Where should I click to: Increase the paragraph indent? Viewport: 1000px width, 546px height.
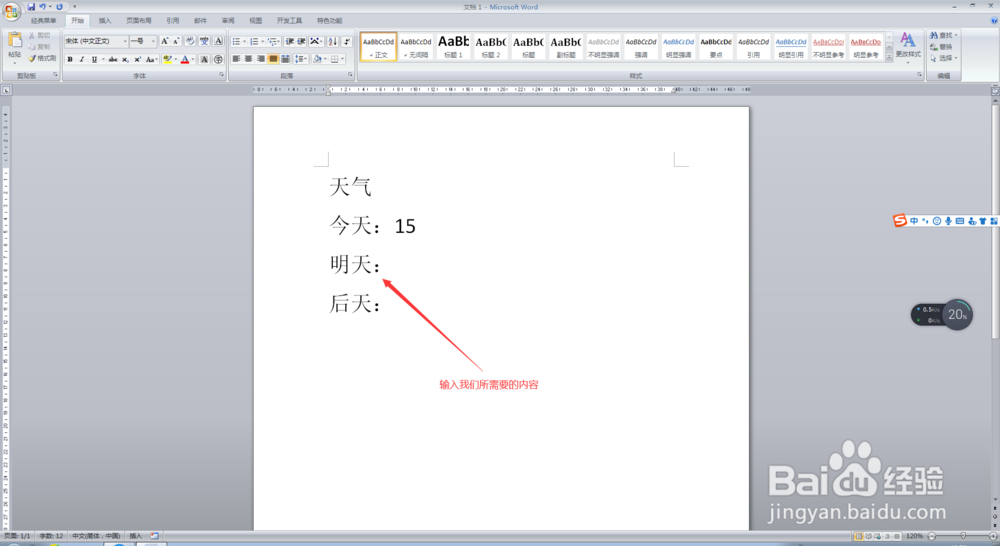tap(302, 41)
